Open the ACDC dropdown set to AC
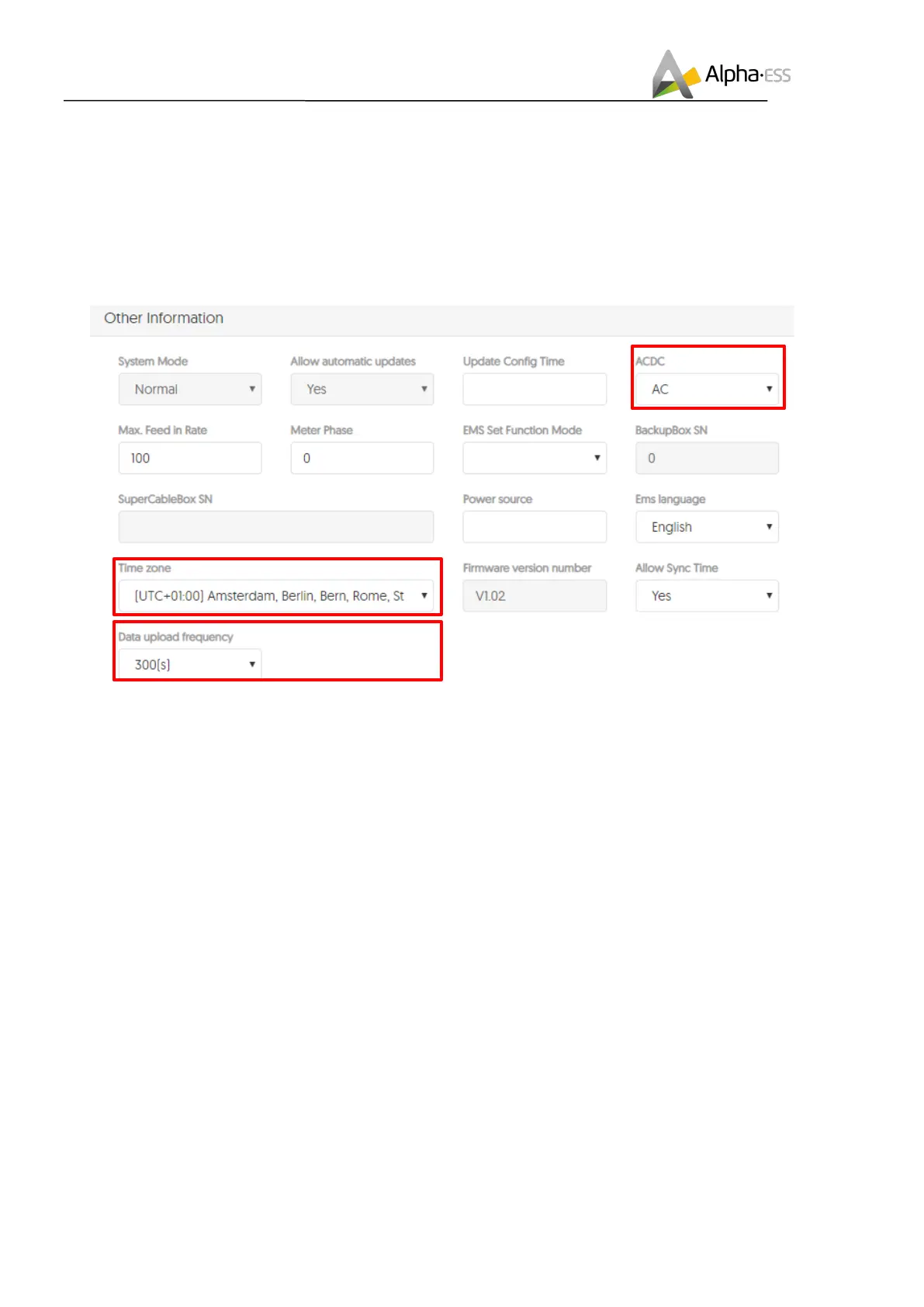 click(707, 389)
